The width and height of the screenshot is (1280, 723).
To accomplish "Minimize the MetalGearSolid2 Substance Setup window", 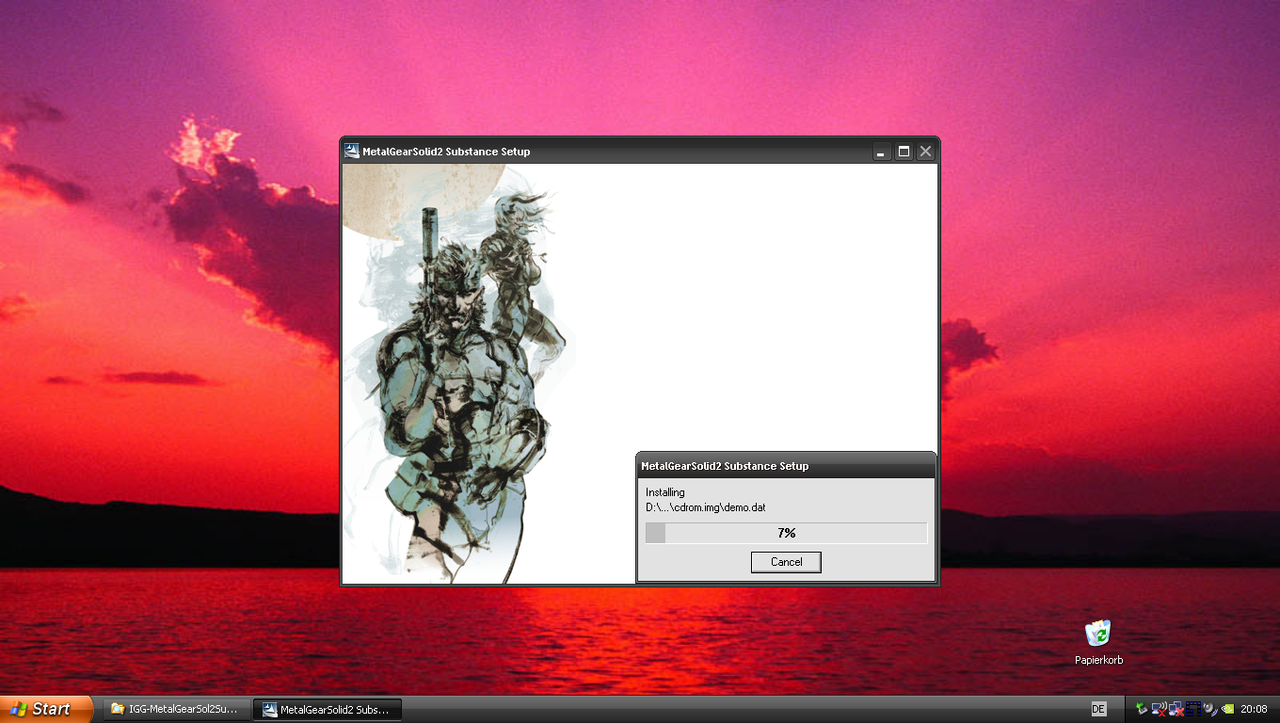I will coord(881,151).
